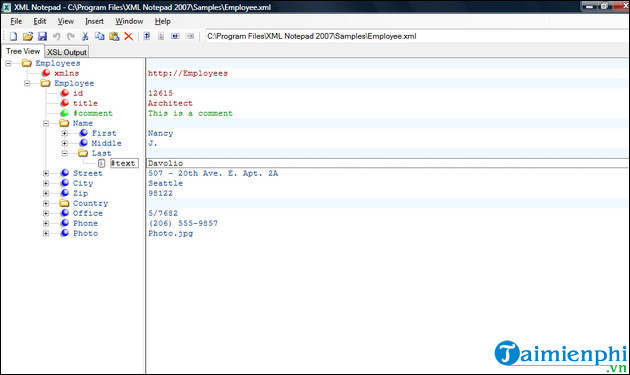630x375 pixels.
Task: Click the 'Seattle' city value
Action: coord(165,183)
